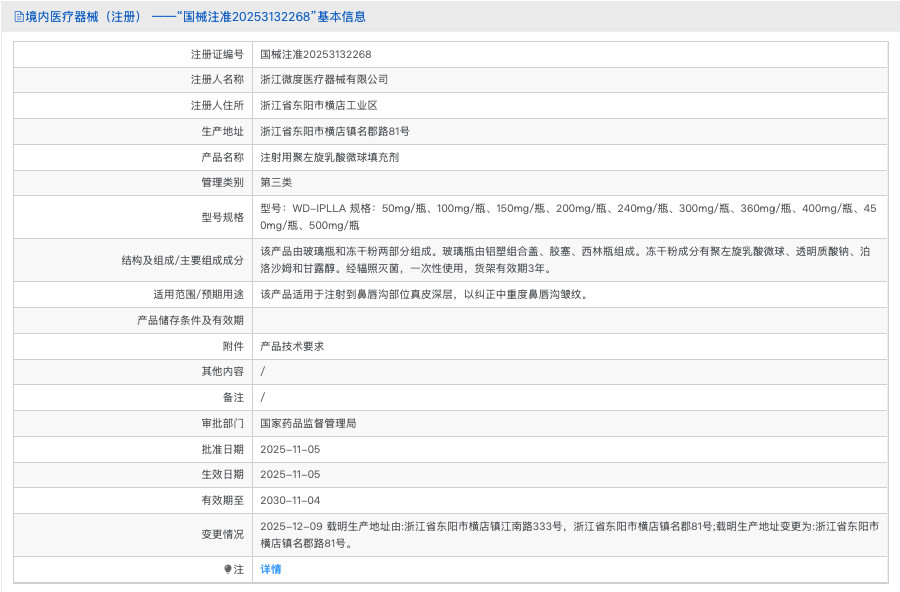
Task: Click the 生产地址 value 名郡路81号
Action: coord(334,131)
